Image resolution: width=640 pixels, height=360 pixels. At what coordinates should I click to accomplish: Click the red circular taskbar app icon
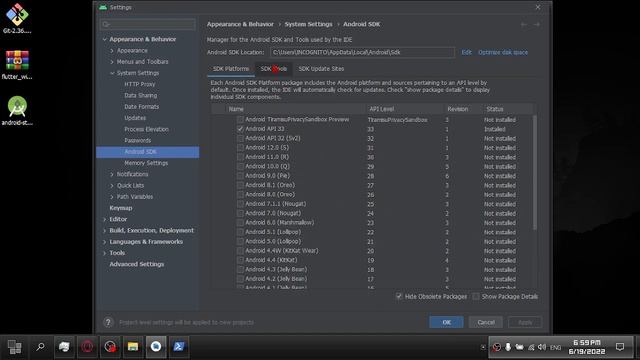87,347
